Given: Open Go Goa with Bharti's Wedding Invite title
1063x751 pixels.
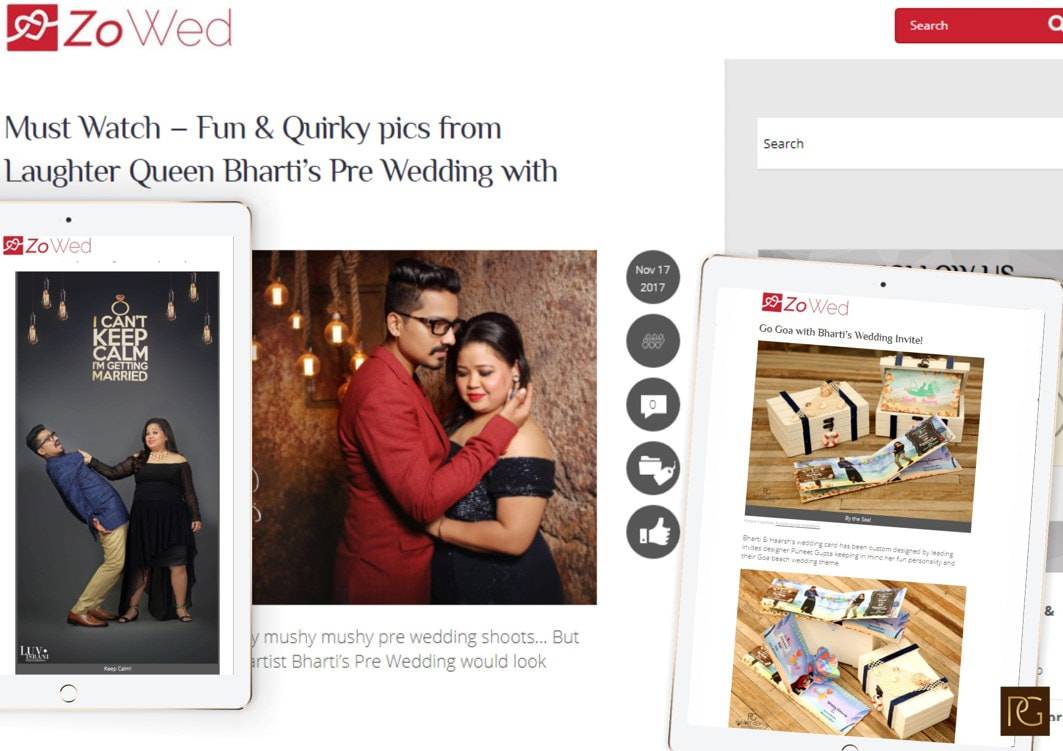Looking at the screenshot, I should 841,334.
